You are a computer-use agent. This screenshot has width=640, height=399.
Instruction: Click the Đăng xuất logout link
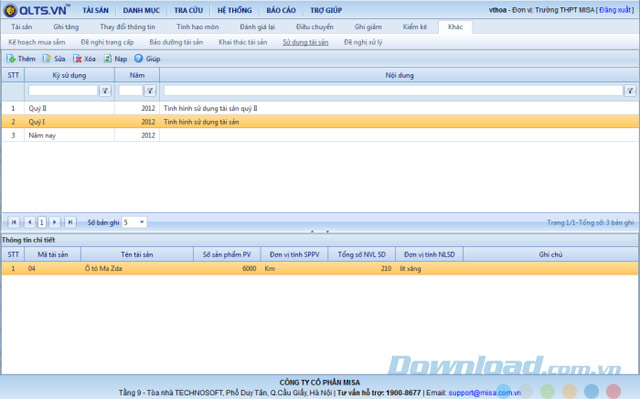(615, 10)
